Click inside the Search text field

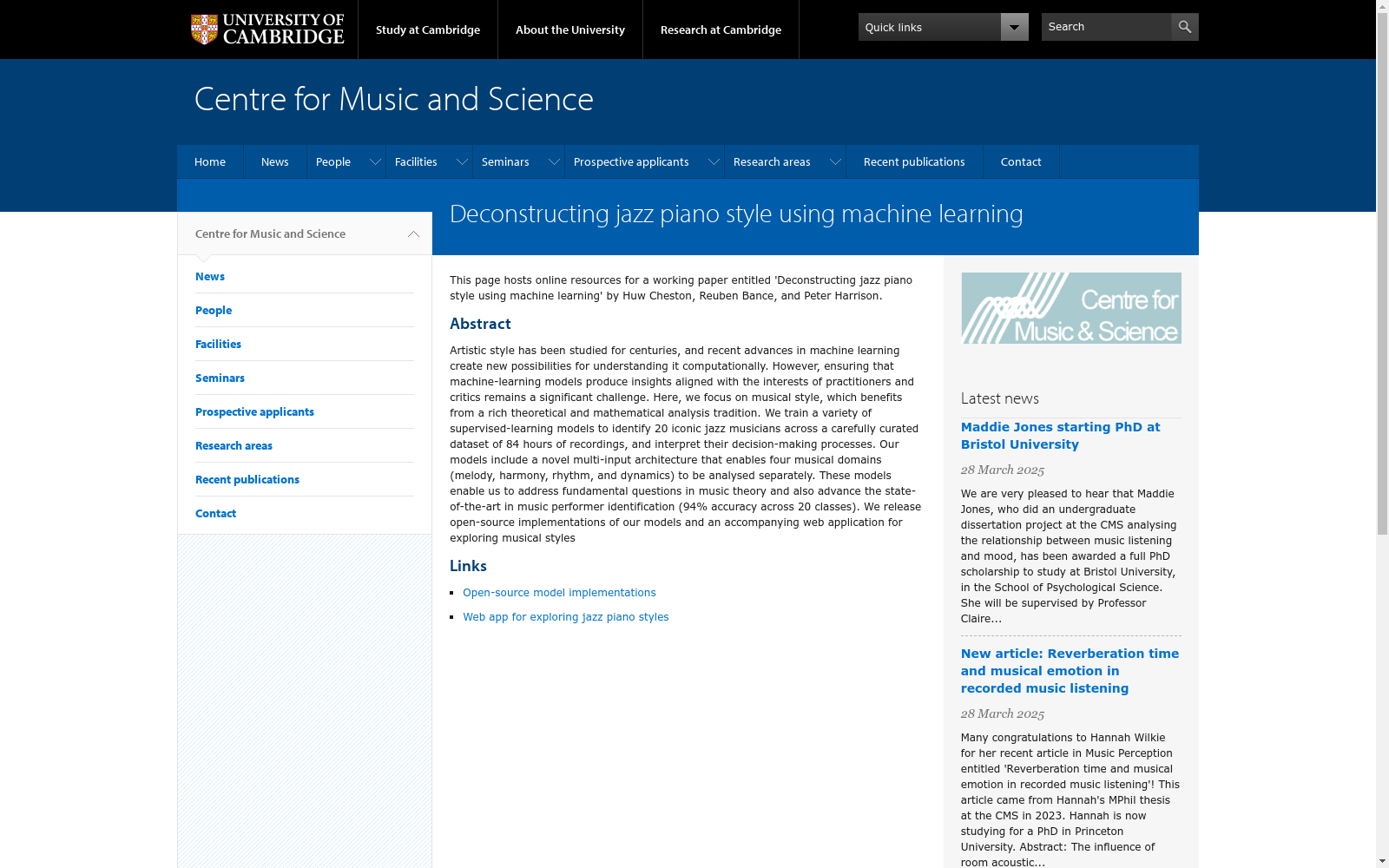(x=1106, y=27)
